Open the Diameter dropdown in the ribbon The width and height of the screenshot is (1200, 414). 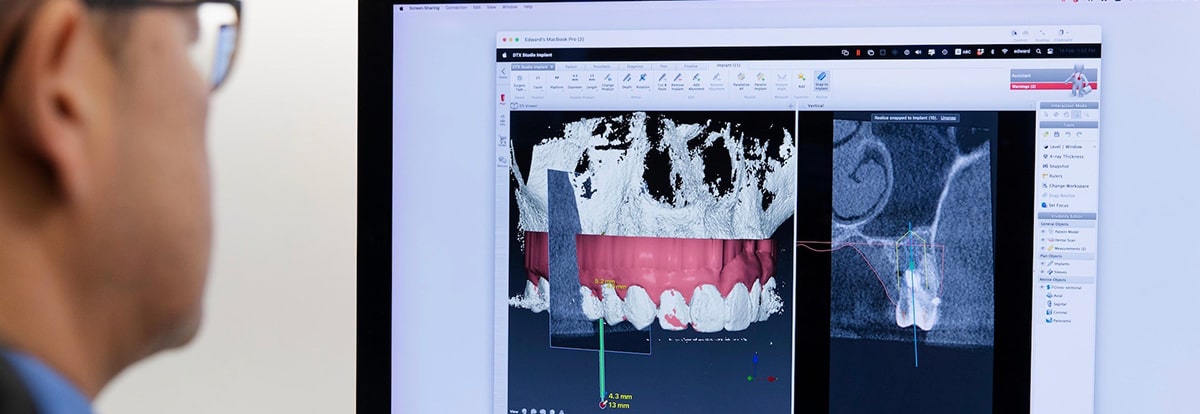click(574, 79)
